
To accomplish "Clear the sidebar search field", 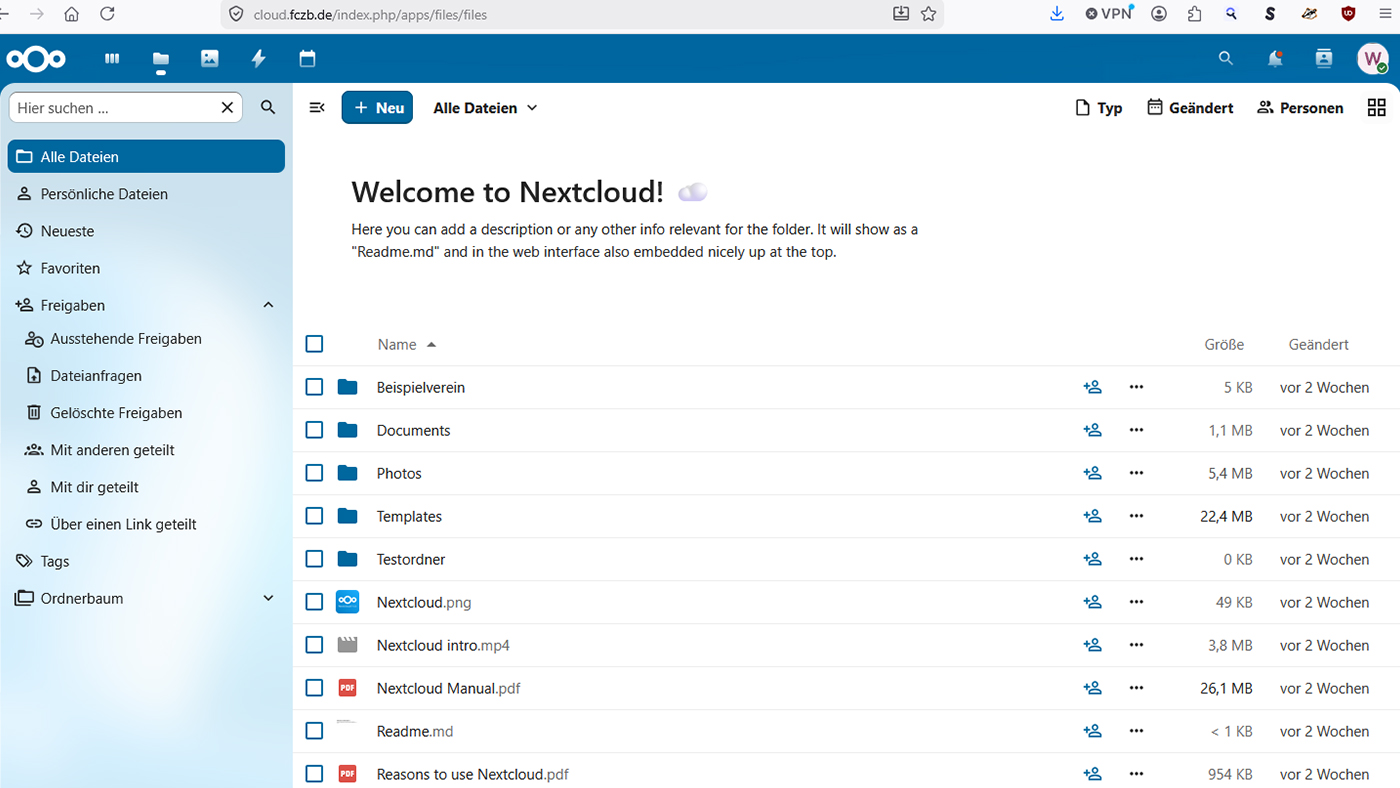I will pos(227,108).
